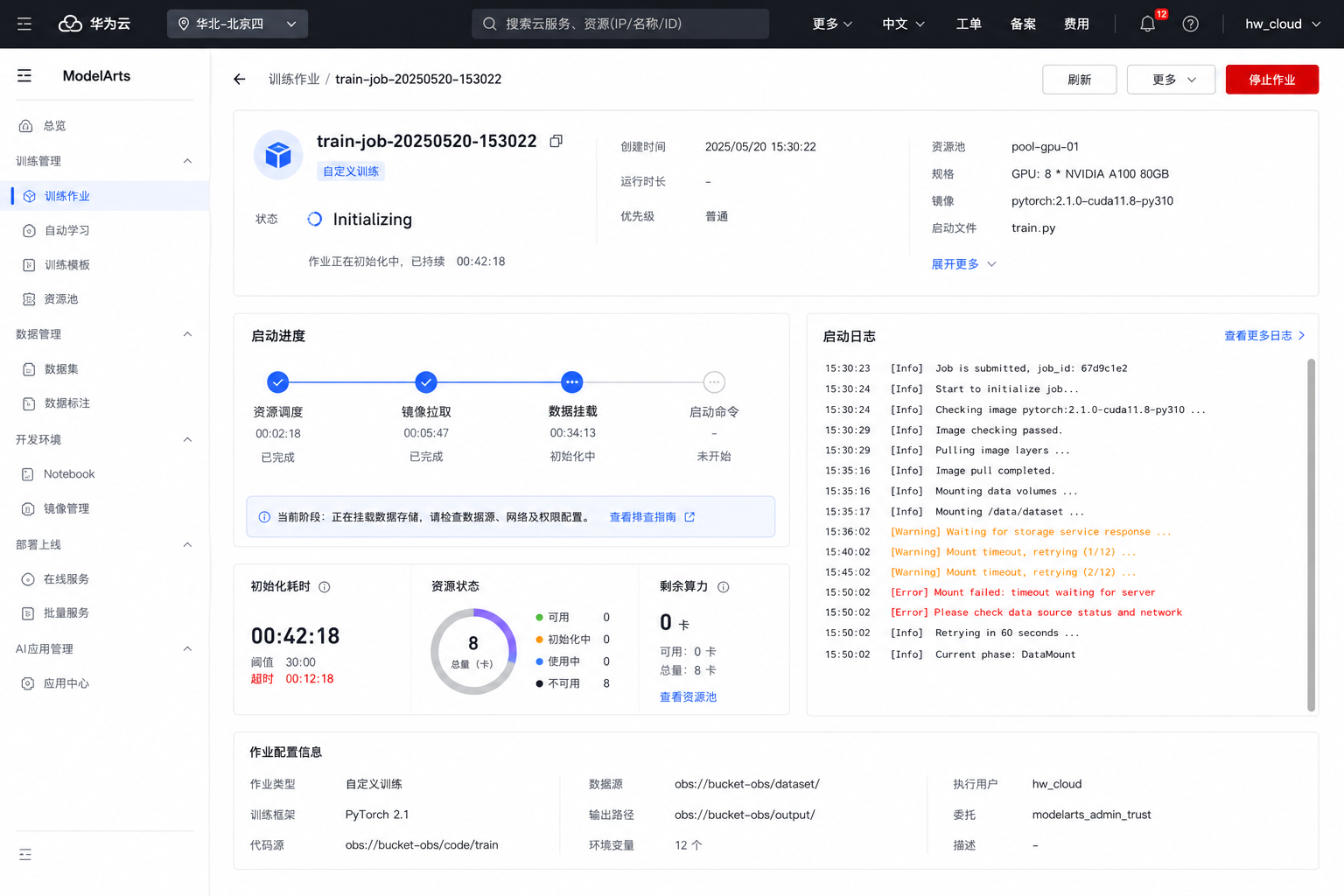Open the 更多 actions dropdown button
Viewport: 1344px width, 896px height.
pyautogui.click(x=1172, y=79)
